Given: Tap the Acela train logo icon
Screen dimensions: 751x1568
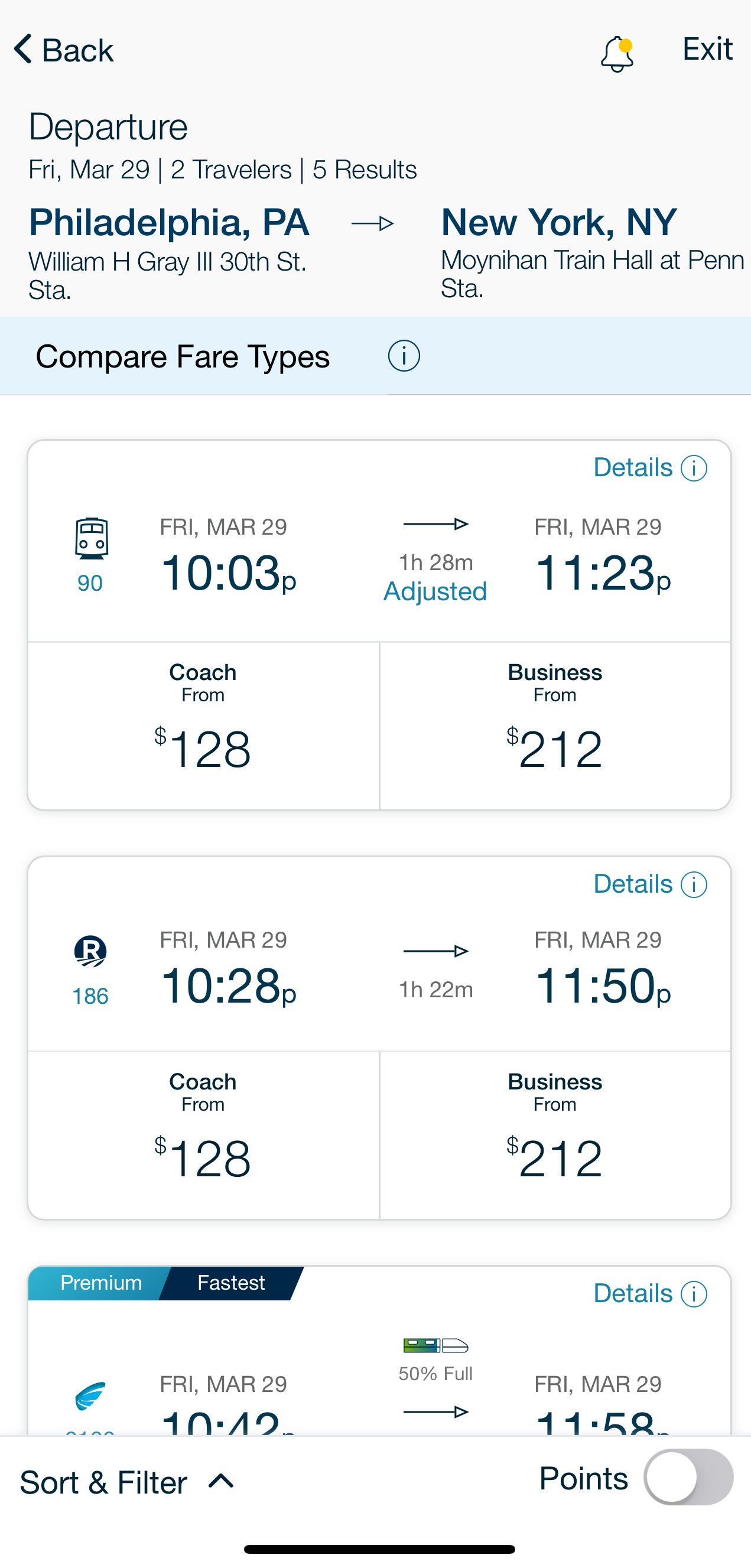Looking at the screenshot, I should tap(90, 1395).
